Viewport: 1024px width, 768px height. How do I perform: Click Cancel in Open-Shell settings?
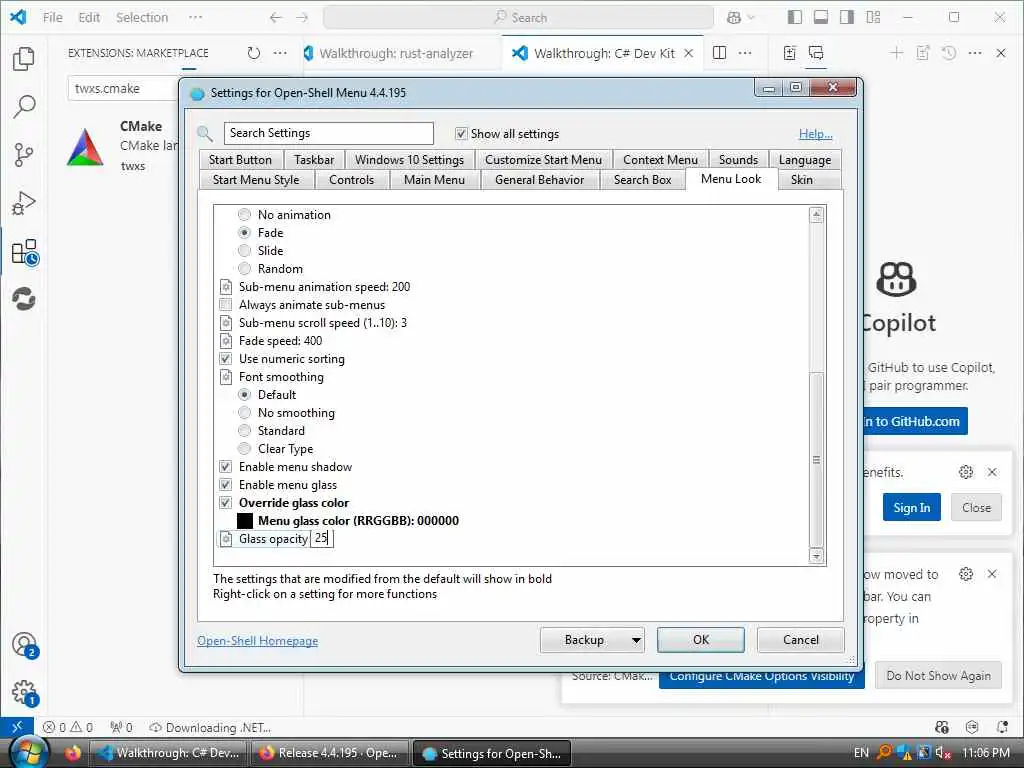click(801, 640)
